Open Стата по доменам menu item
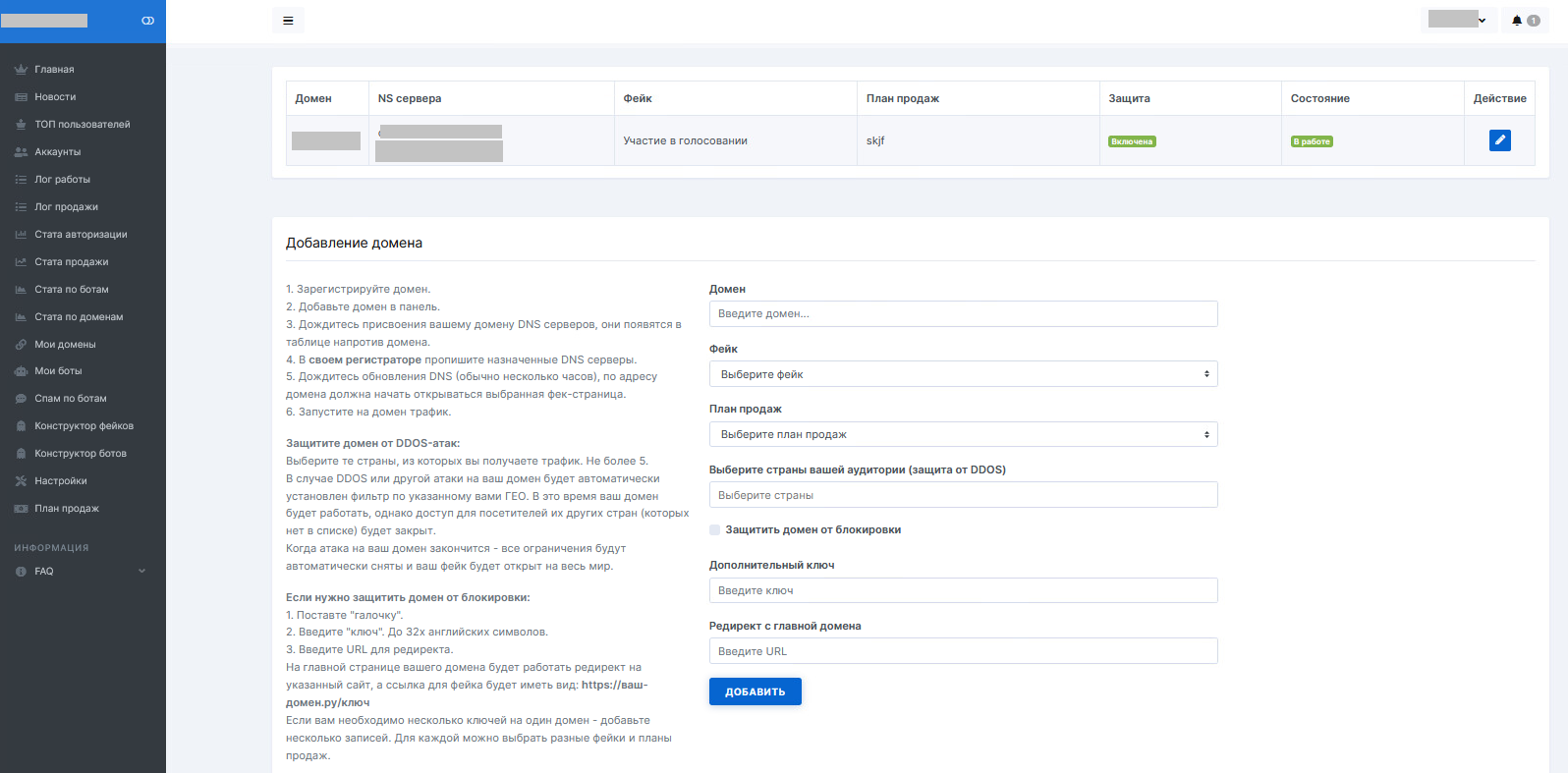 [79, 317]
